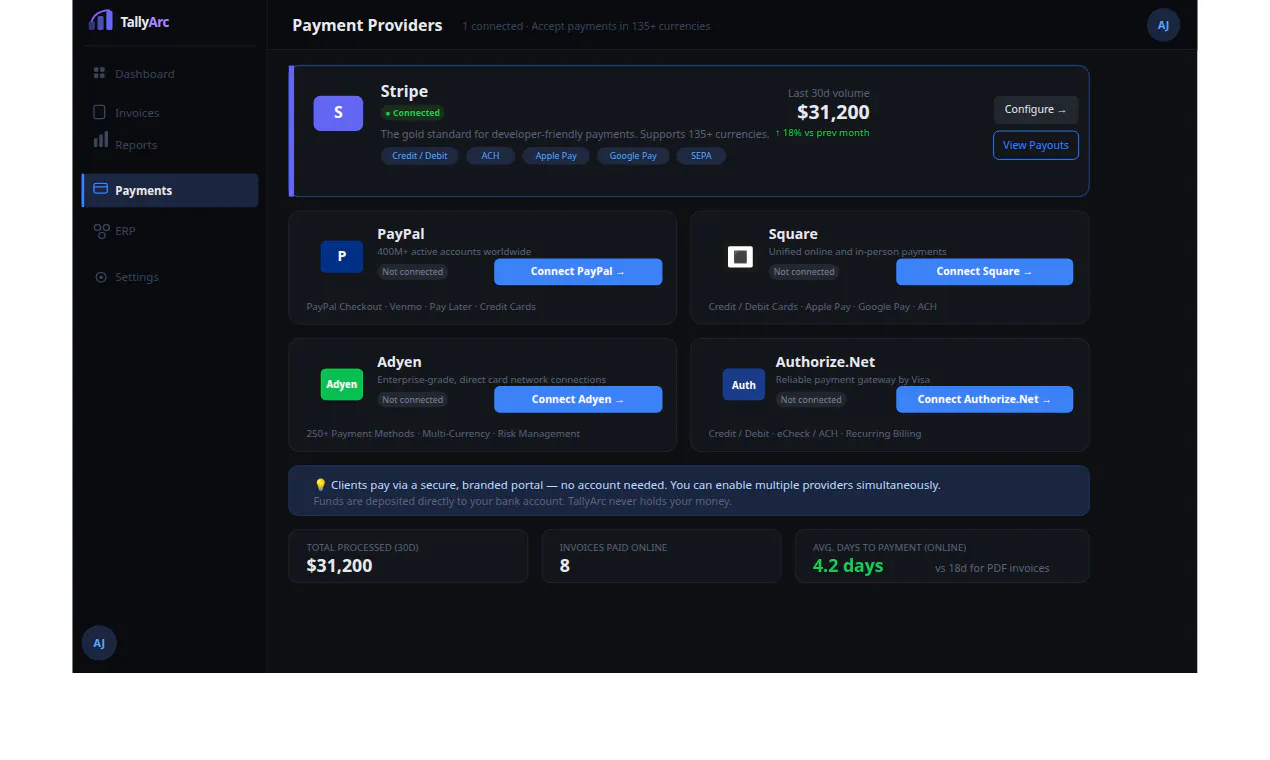
Task: Click TallyArc brand name text
Action: pyautogui.click(x=145, y=22)
